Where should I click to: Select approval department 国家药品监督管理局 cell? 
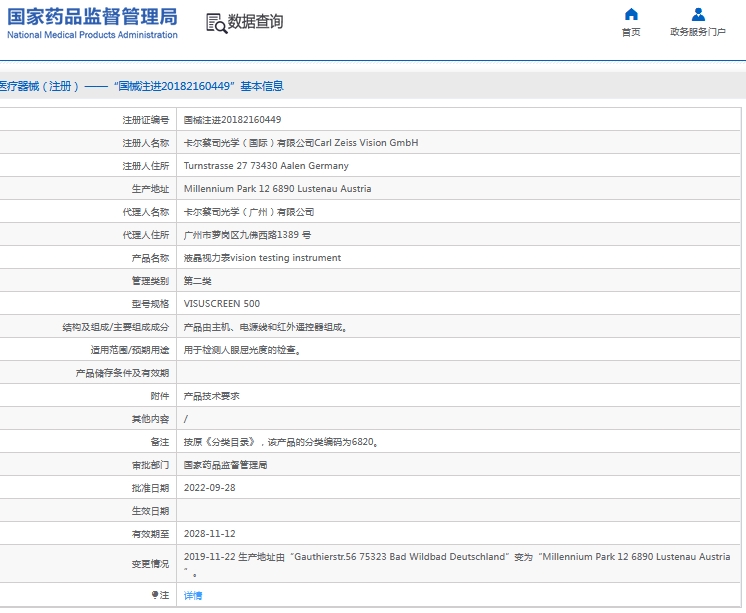226,465
